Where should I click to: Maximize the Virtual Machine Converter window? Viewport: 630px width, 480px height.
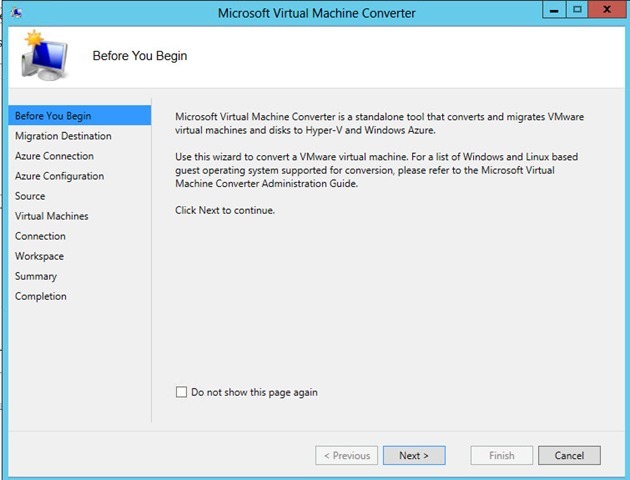577,10
